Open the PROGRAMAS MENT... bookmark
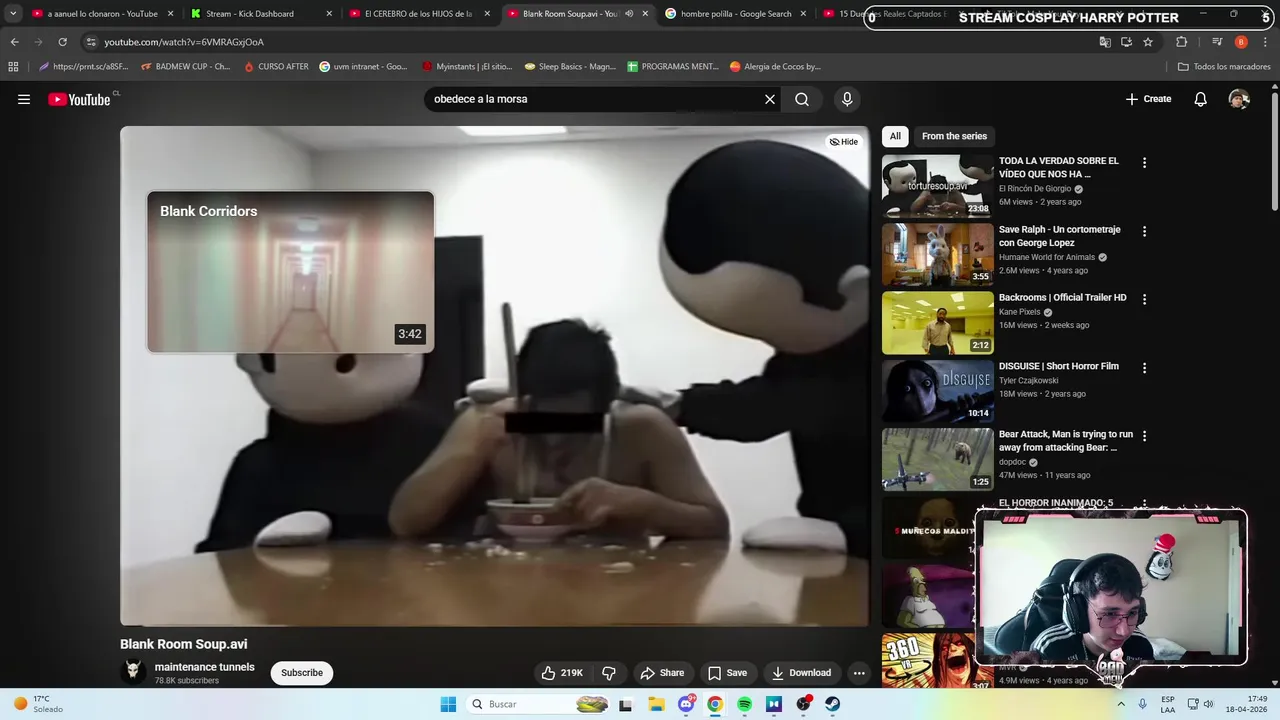The image size is (1280, 720). [x=673, y=67]
